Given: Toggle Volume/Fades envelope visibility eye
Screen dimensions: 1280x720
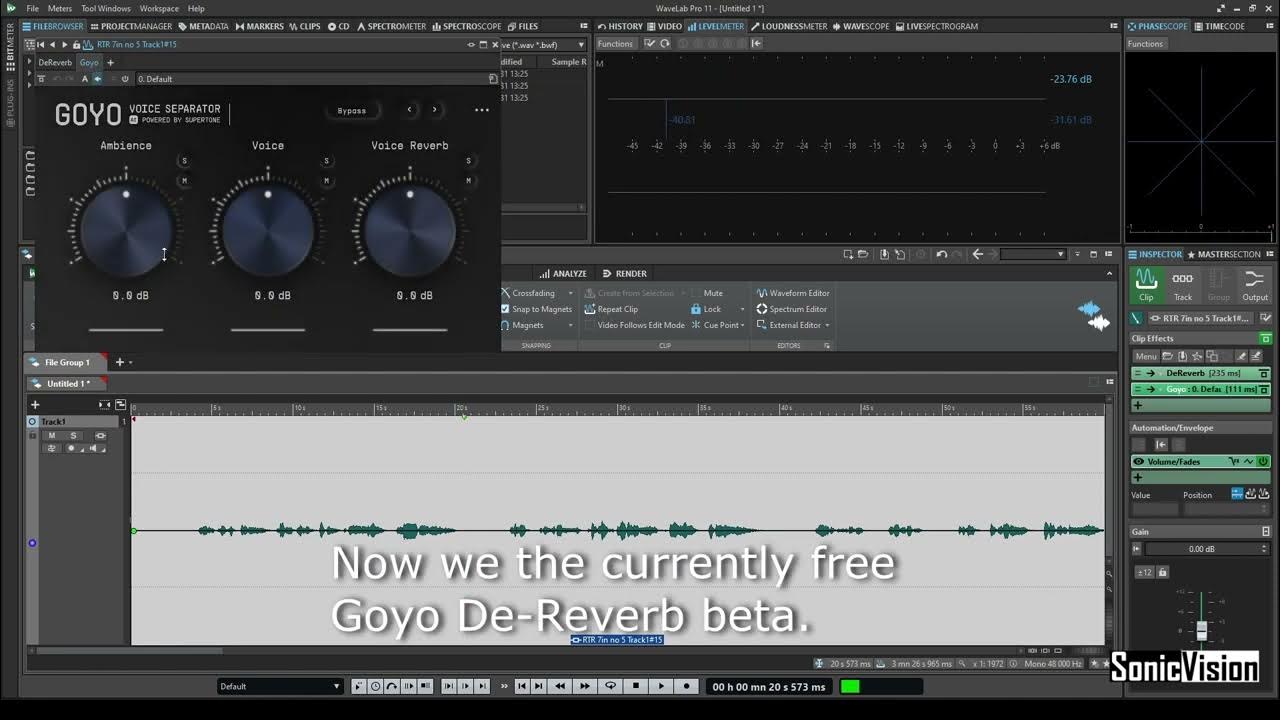Looking at the screenshot, I should (x=1138, y=462).
